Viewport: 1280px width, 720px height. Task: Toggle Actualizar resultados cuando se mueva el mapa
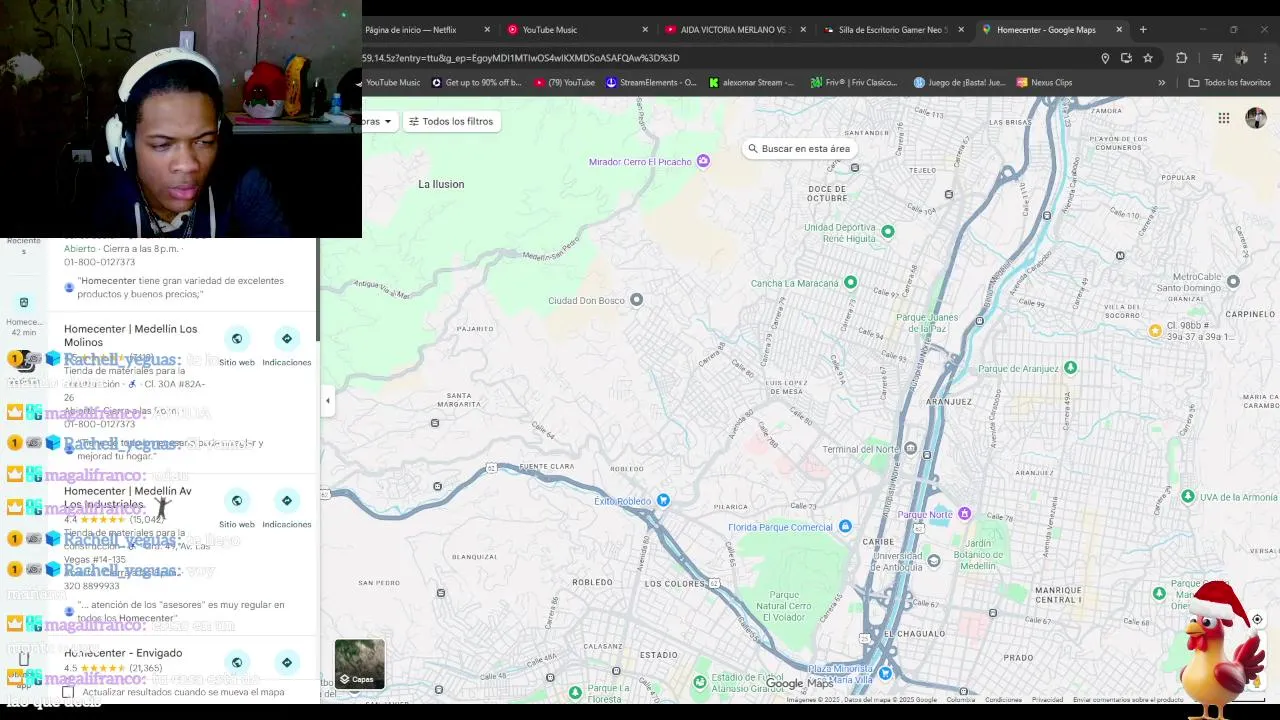(68, 692)
